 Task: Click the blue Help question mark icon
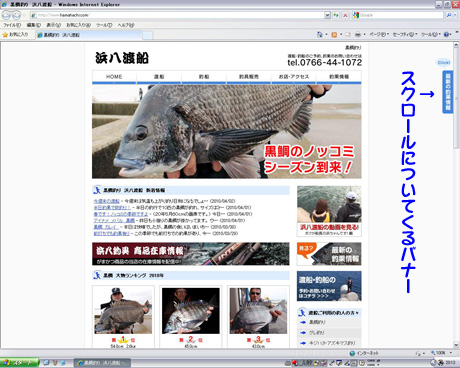(x=446, y=34)
